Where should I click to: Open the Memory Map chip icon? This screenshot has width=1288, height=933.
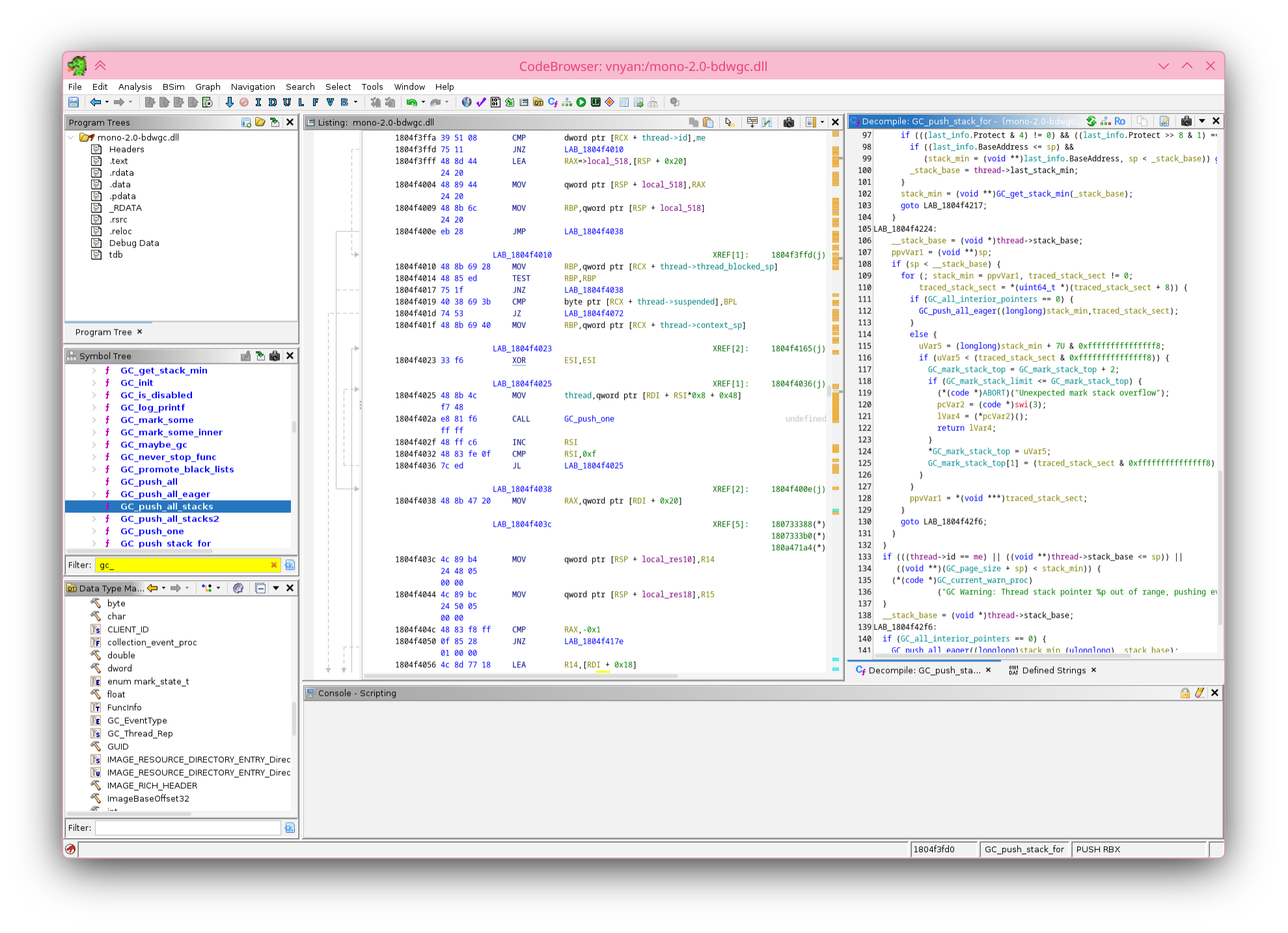click(596, 102)
